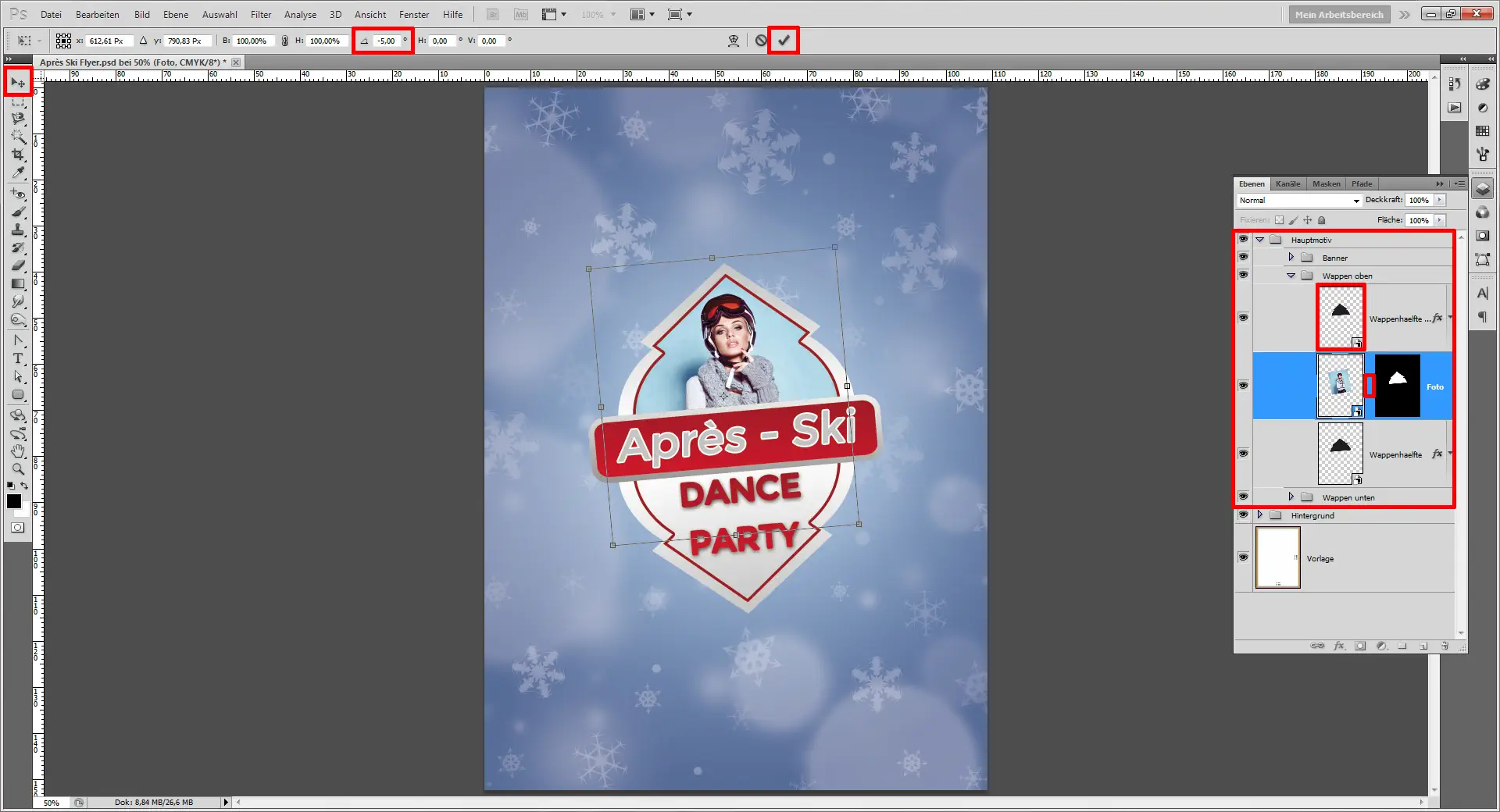
Task: Hide the selected Foto layer
Action: 1244,386
